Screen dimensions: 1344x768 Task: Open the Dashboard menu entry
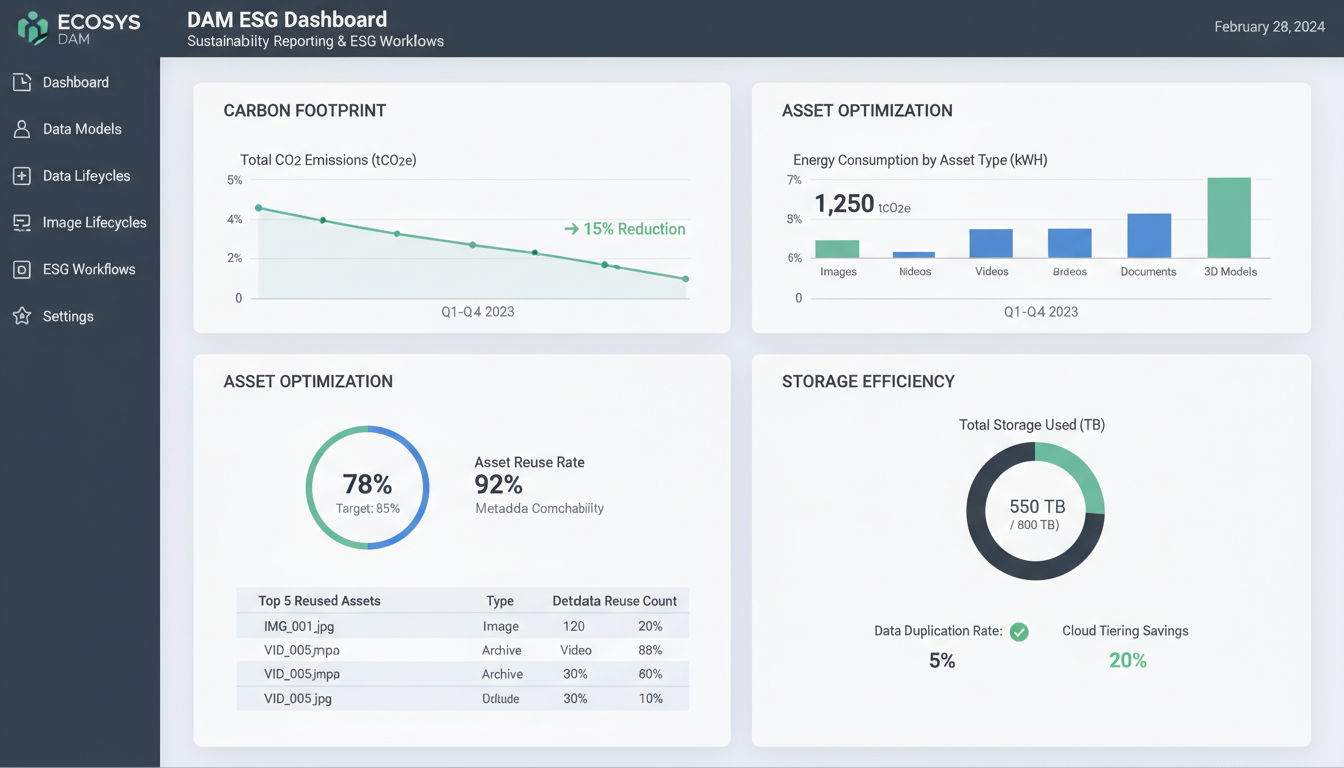tap(75, 82)
